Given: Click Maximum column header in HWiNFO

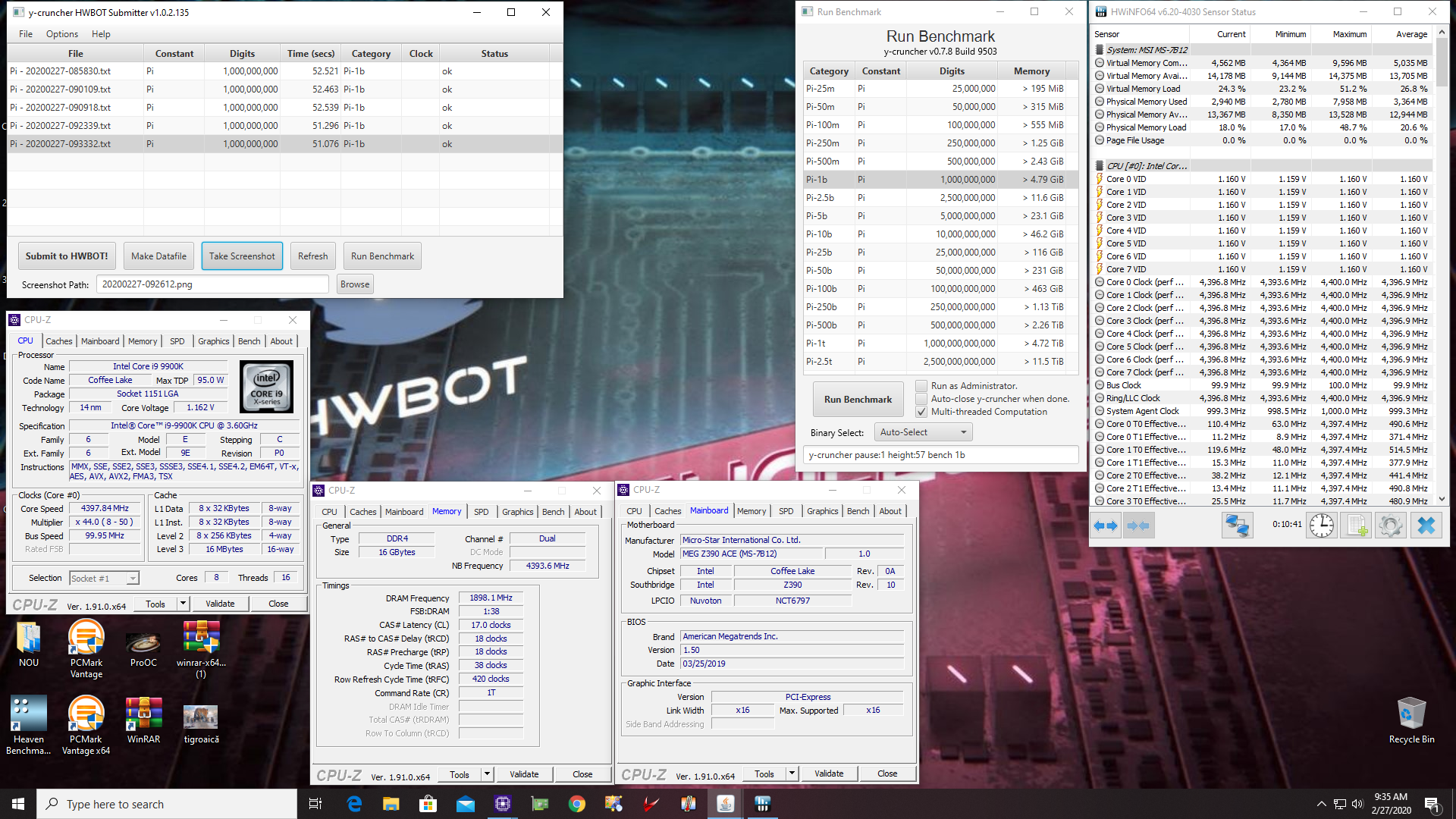Looking at the screenshot, I should pos(1341,34).
